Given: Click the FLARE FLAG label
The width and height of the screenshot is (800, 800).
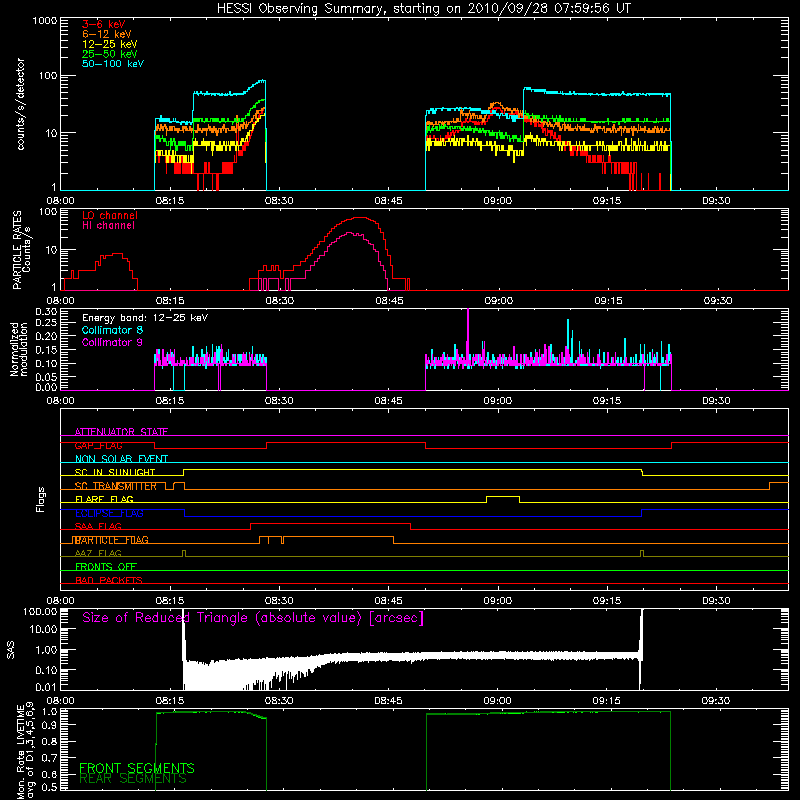Looking at the screenshot, I should 104,499.
